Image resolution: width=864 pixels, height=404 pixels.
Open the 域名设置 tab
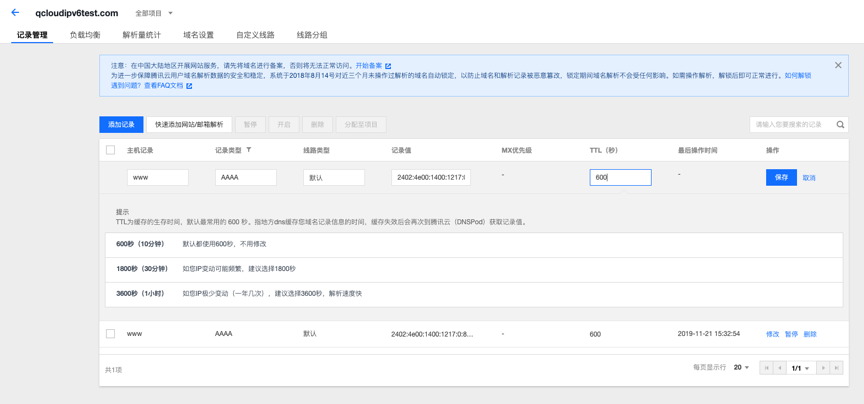(198, 35)
